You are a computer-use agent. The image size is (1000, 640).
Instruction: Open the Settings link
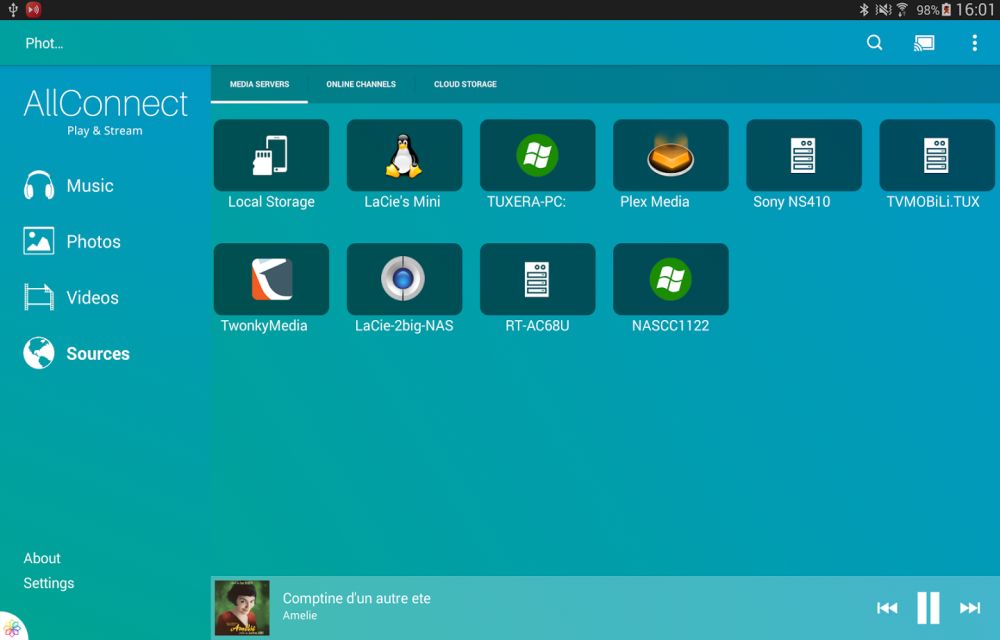(49, 583)
